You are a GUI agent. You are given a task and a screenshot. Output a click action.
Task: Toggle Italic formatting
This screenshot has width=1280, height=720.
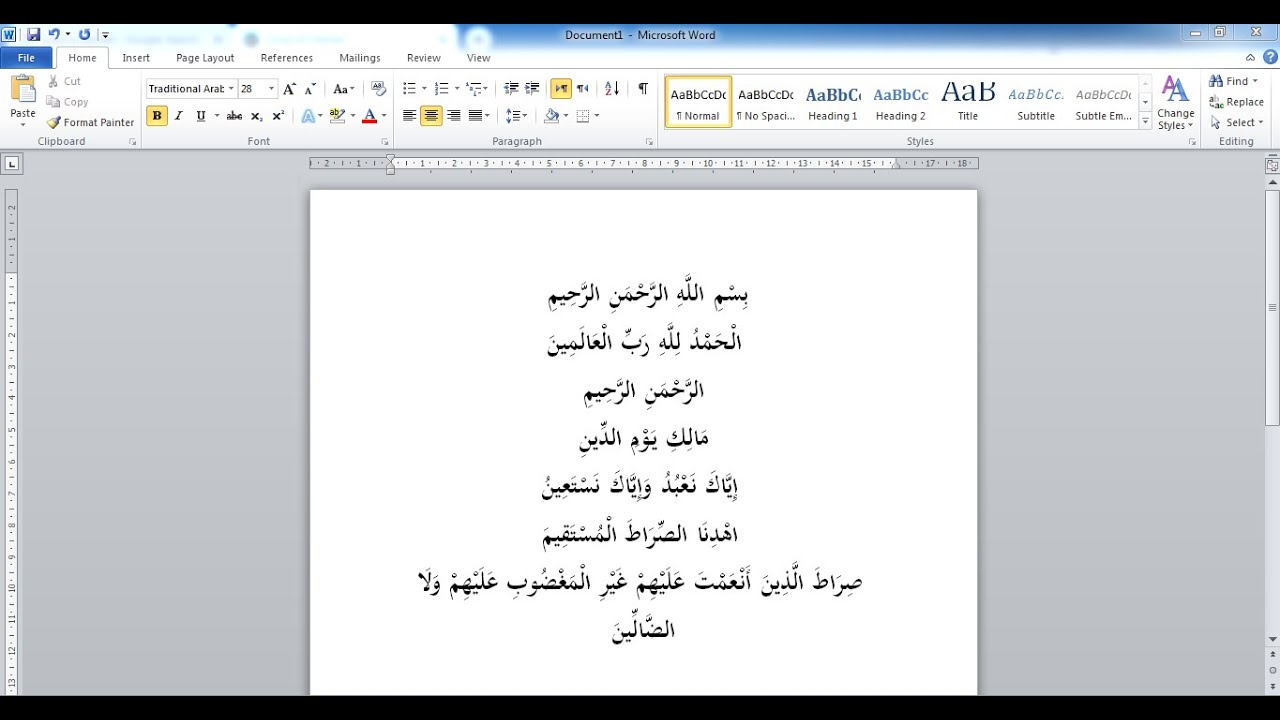click(x=179, y=116)
